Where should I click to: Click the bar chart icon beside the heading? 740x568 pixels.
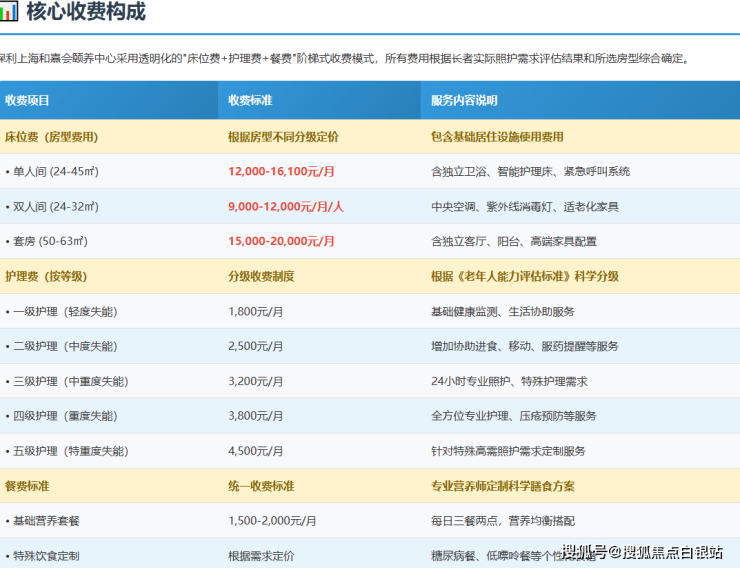coord(9,13)
